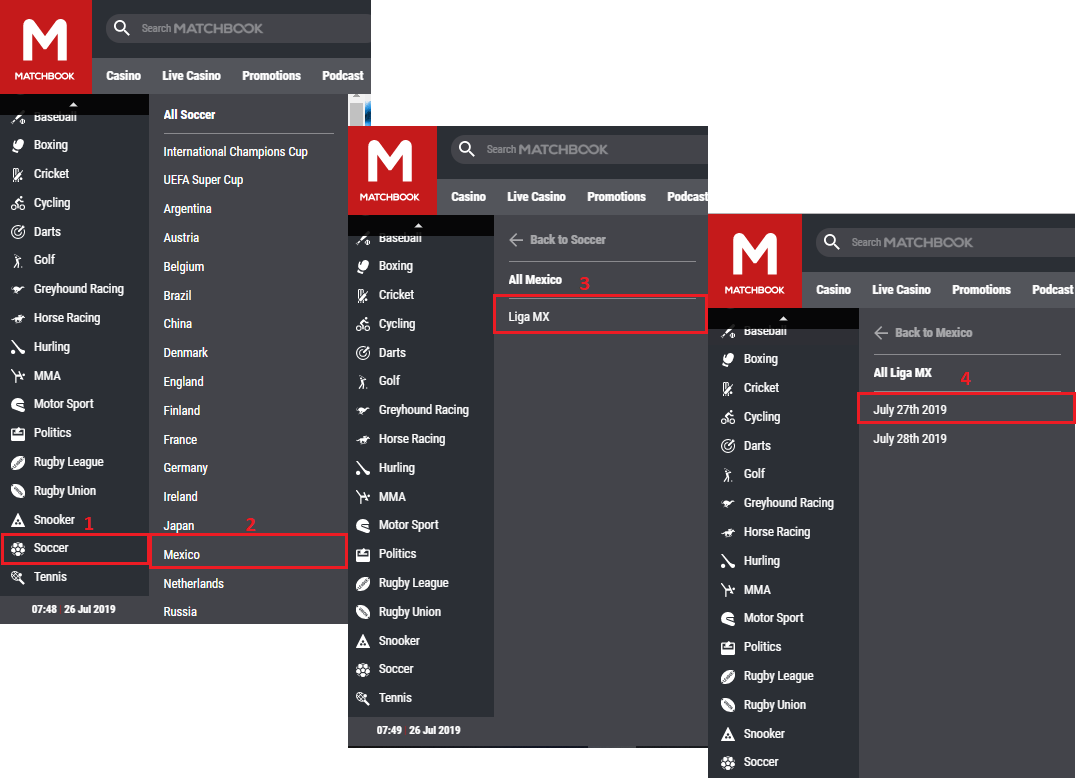This screenshot has width=1090, height=778.
Task: Collapse sports list arrow in left screenshot
Action: [x=74, y=104]
